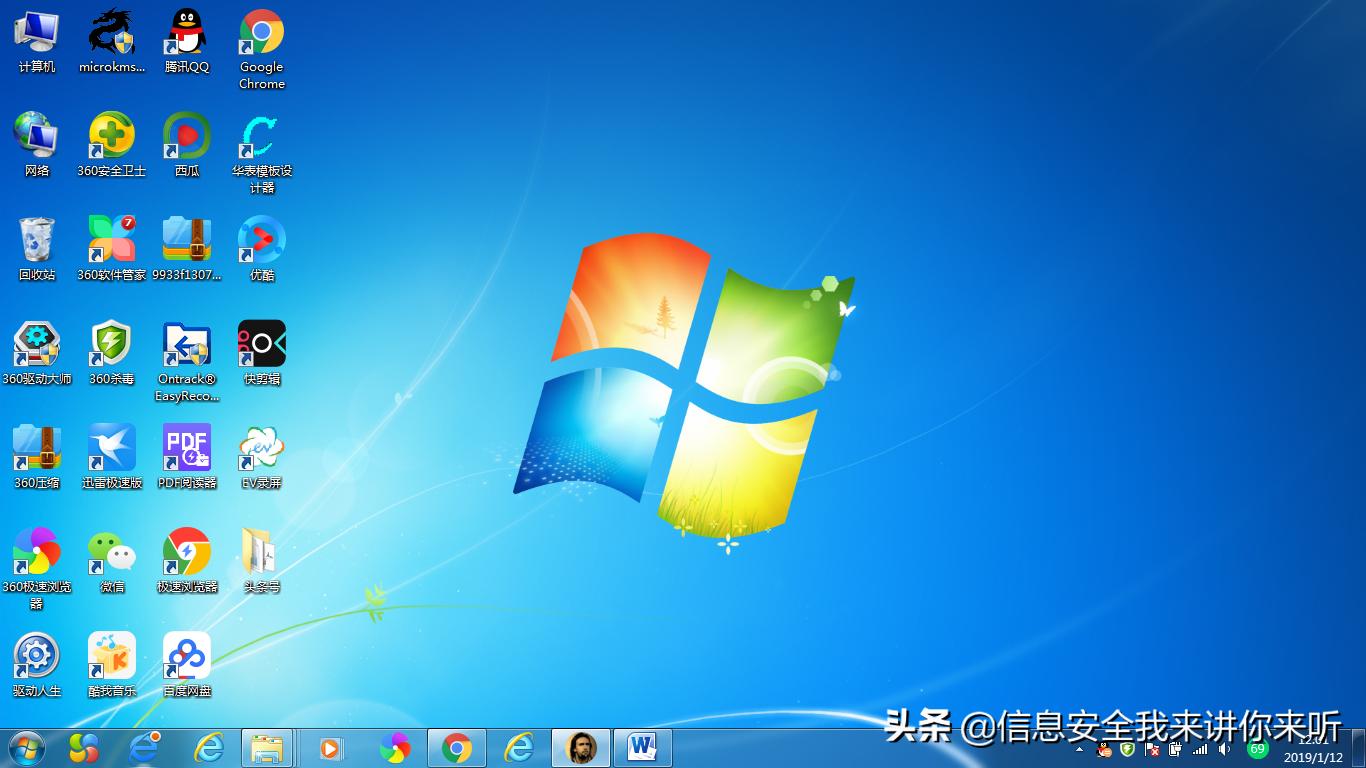Expand hidden system tray icons

point(1079,749)
